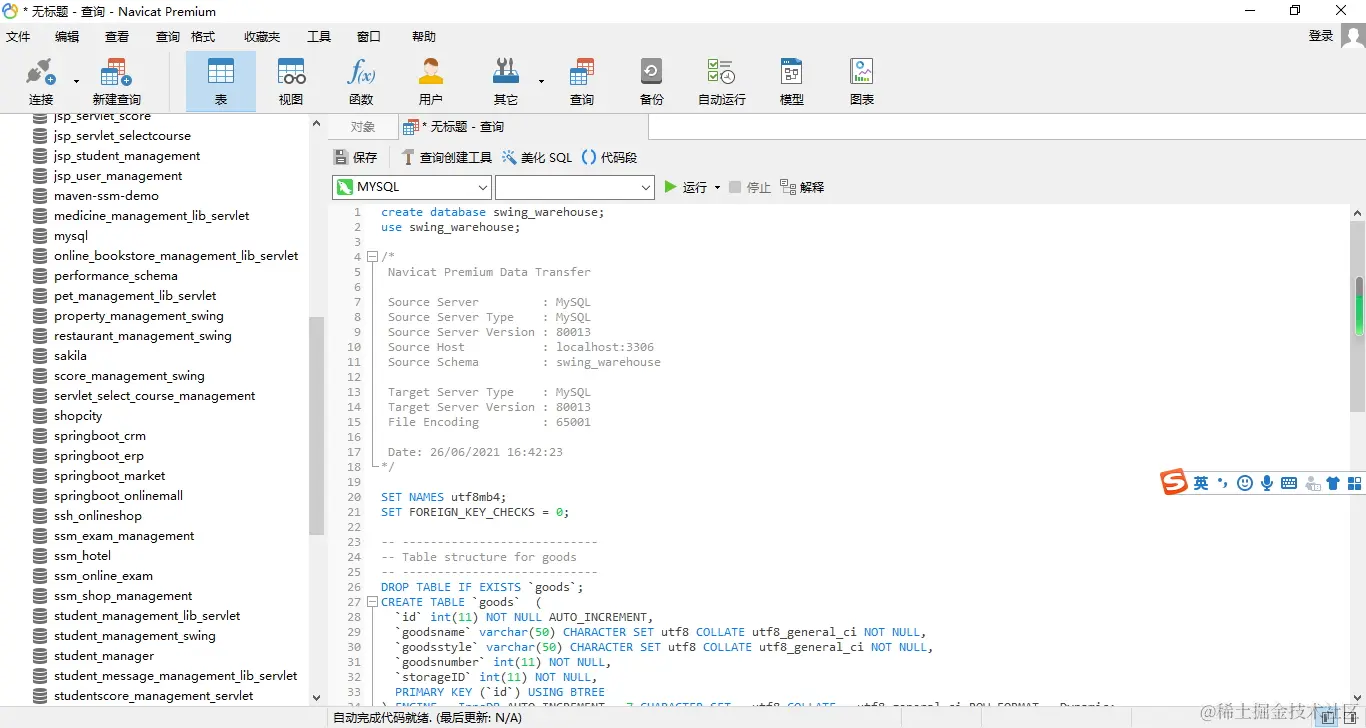Select the maven-ssm-demo database
This screenshot has height=728, width=1366.
[x=106, y=196]
